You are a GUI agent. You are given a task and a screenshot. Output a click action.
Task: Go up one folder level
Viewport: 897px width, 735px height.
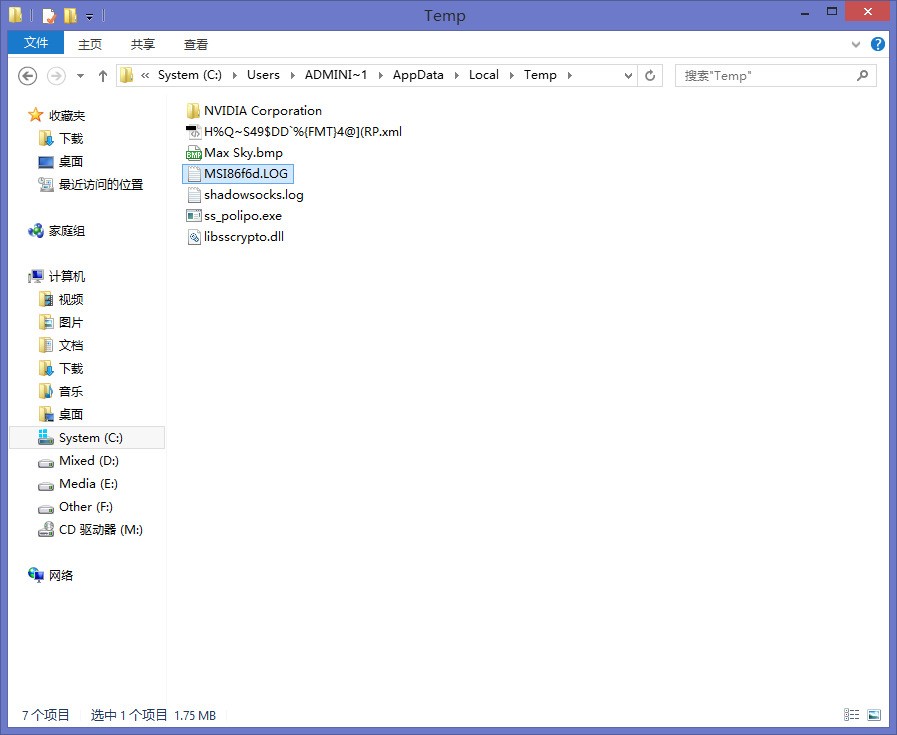tap(102, 75)
